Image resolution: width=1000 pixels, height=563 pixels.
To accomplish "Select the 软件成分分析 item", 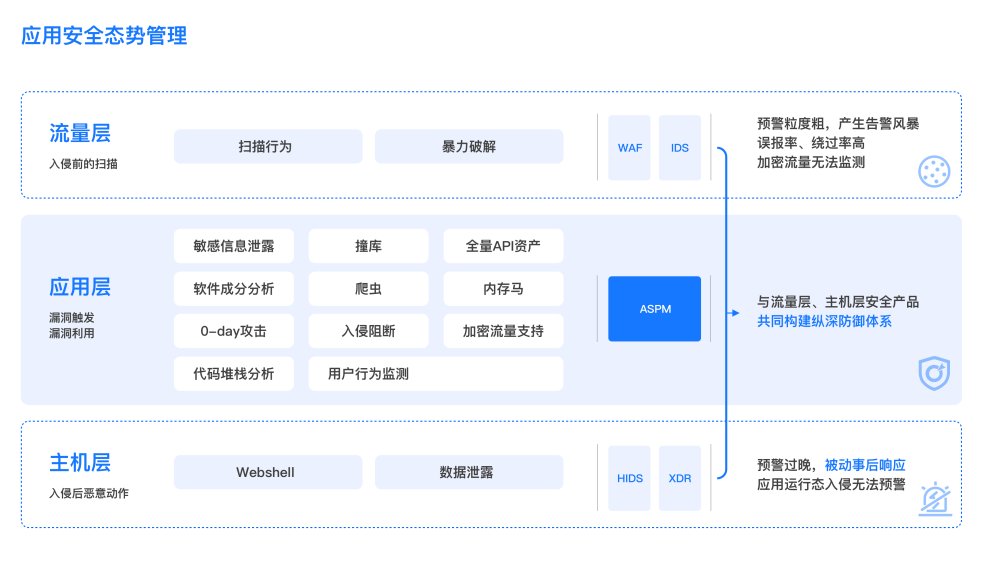I will [234, 289].
